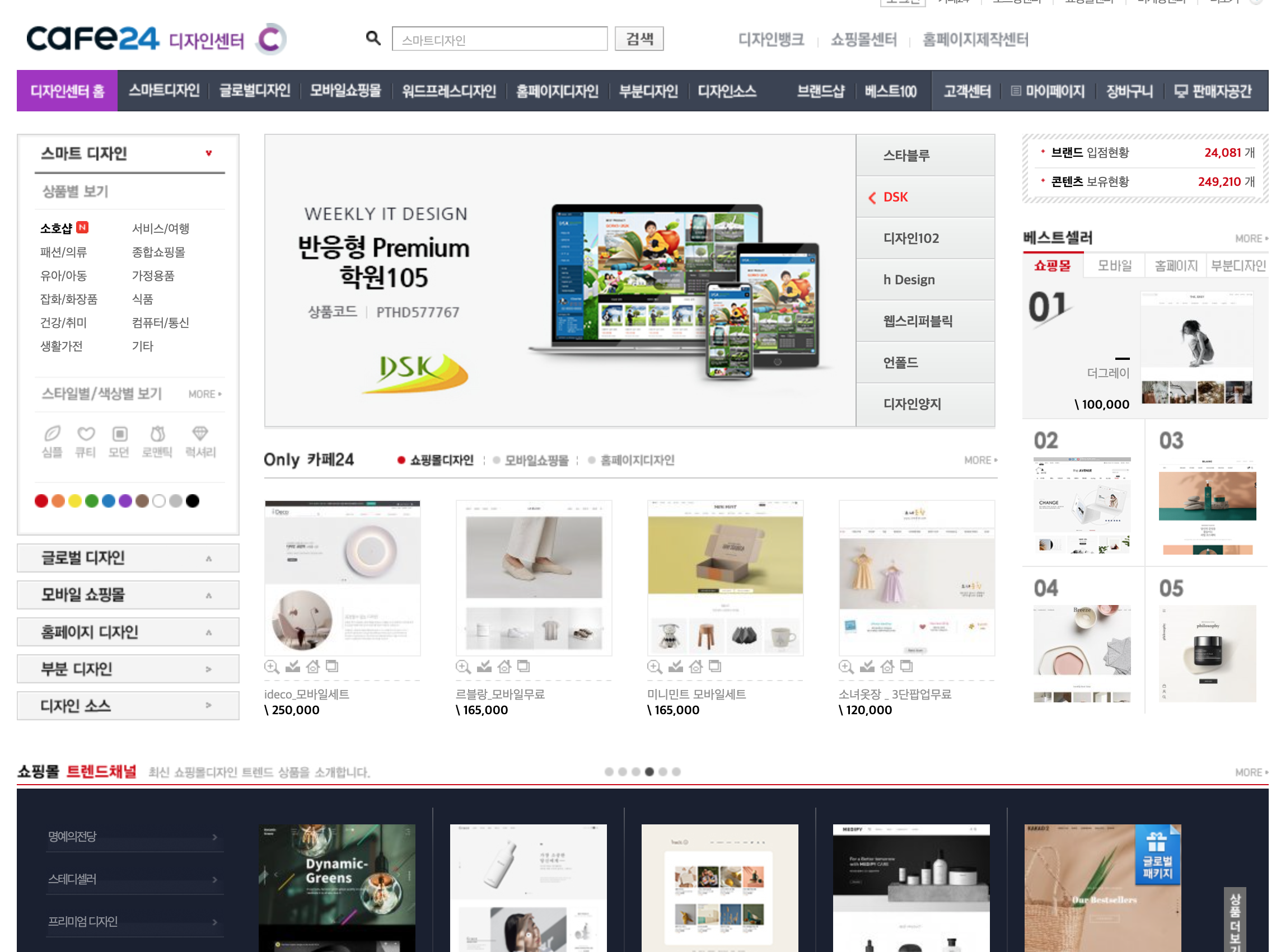Viewport: 1276px width, 952px height.
Task: Pick the red color swatch
Action: coord(41,501)
